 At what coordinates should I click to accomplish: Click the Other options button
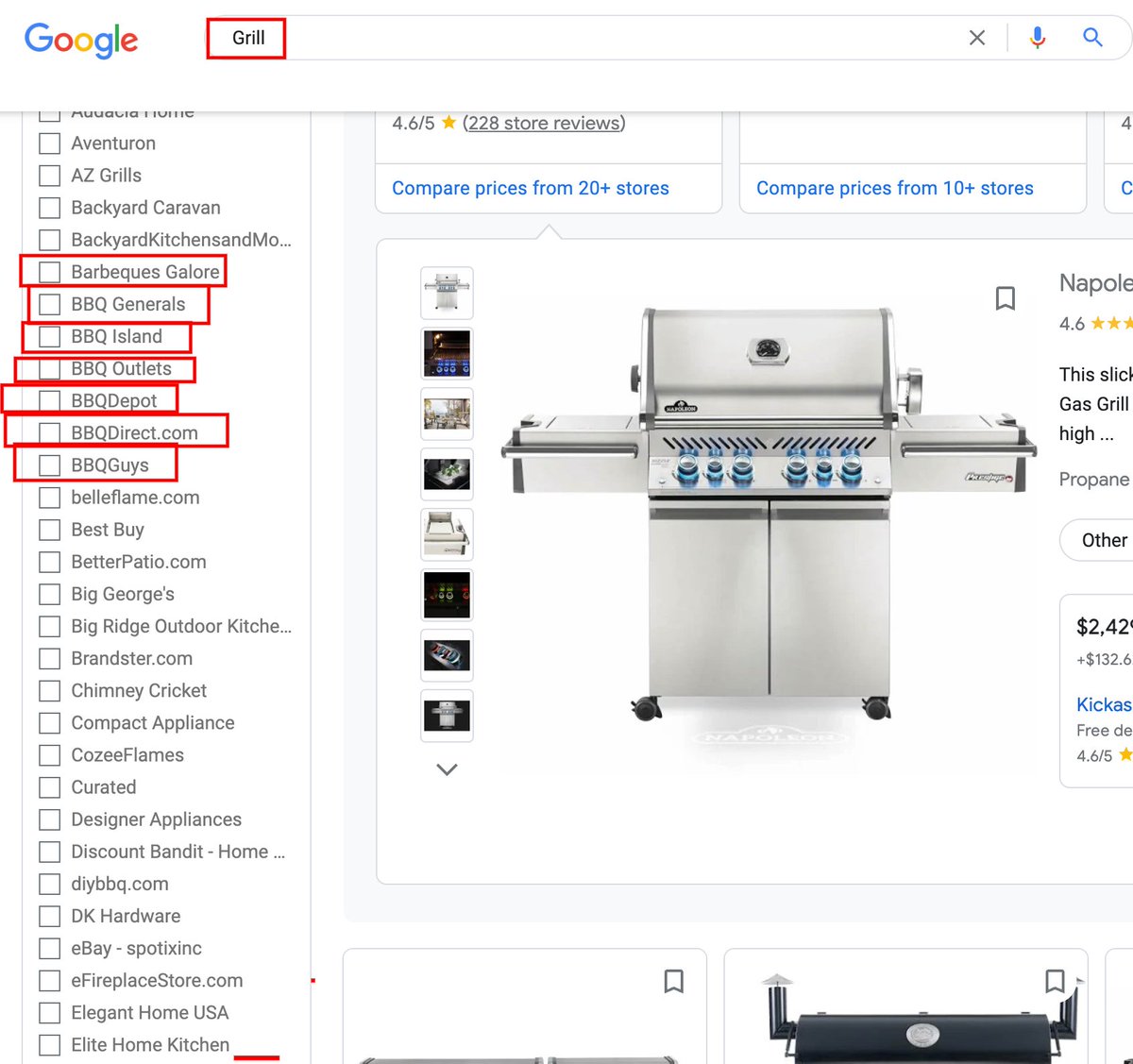pos(1097,540)
